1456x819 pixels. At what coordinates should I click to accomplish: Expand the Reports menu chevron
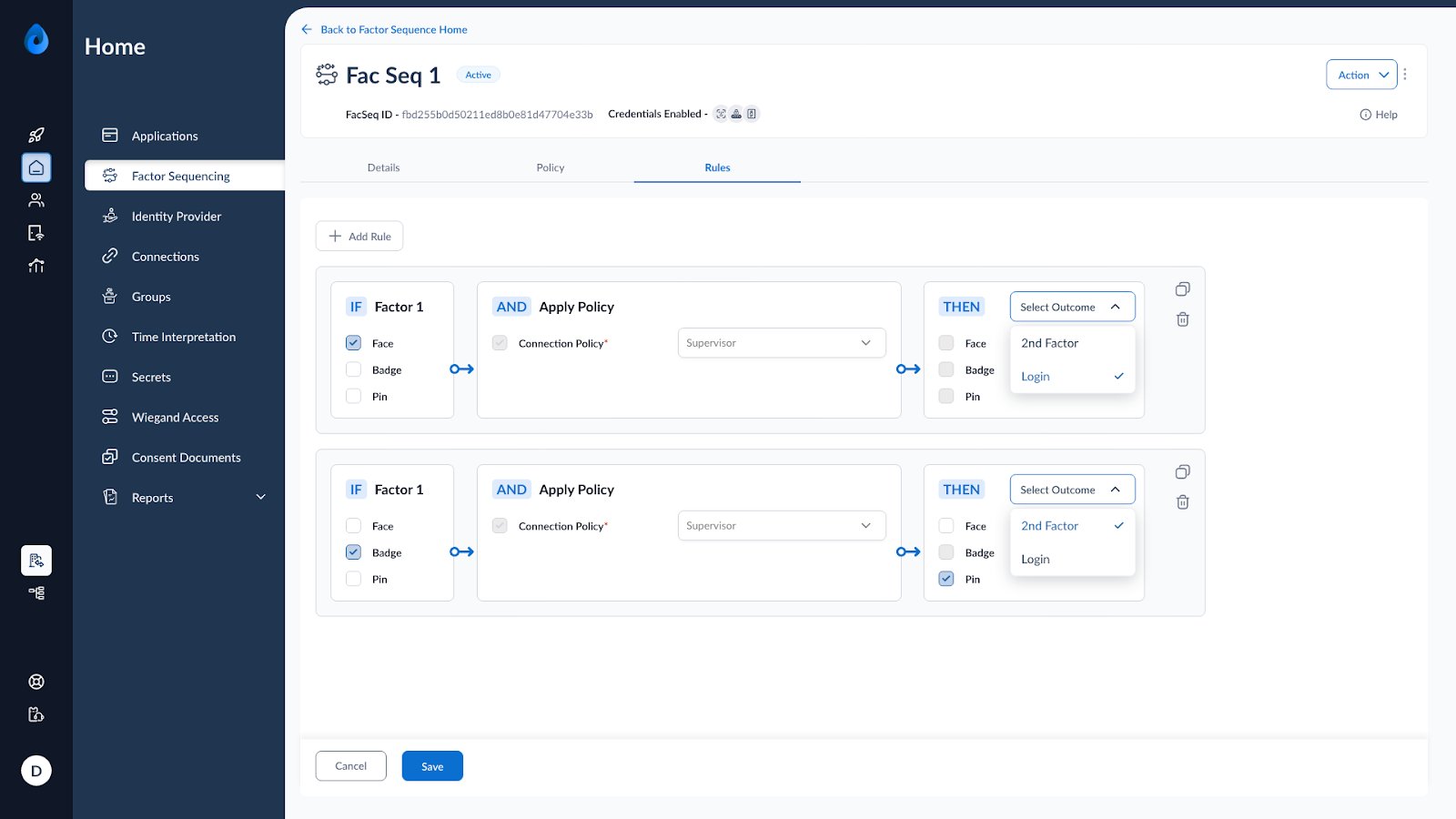tap(261, 498)
